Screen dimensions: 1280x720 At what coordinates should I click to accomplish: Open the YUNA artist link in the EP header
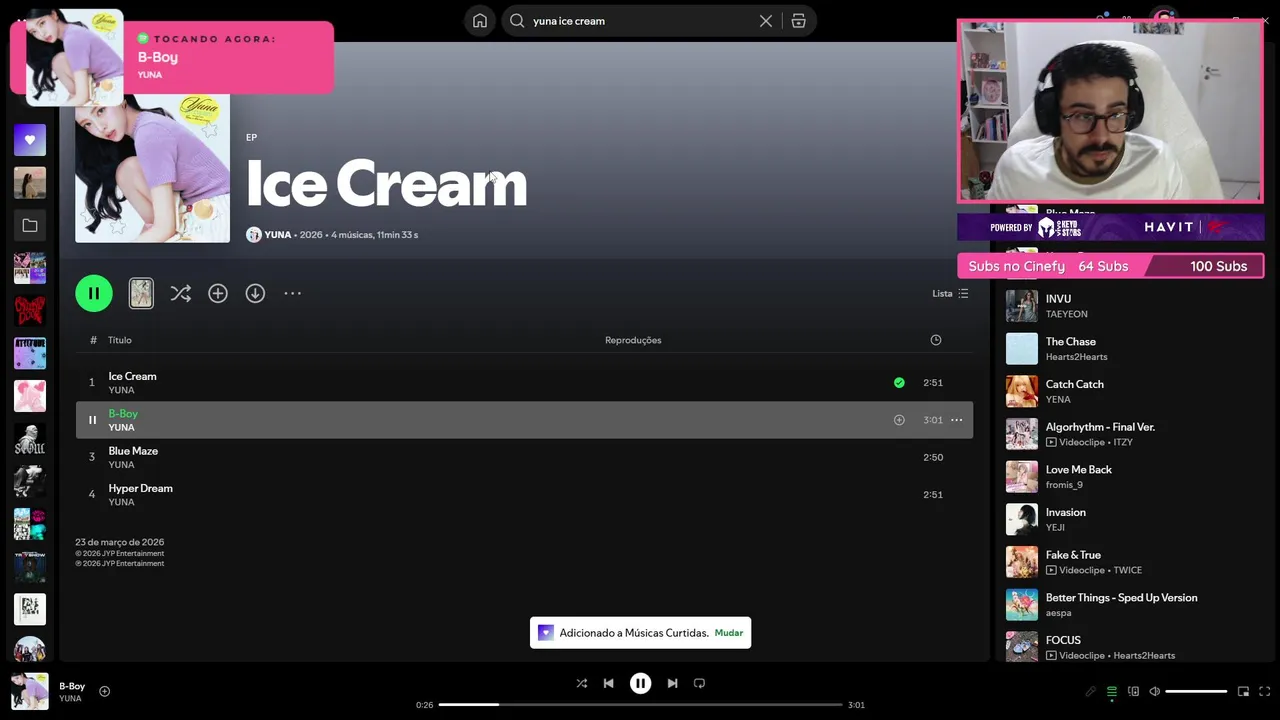pyautogui.click(x=278, y=235)
